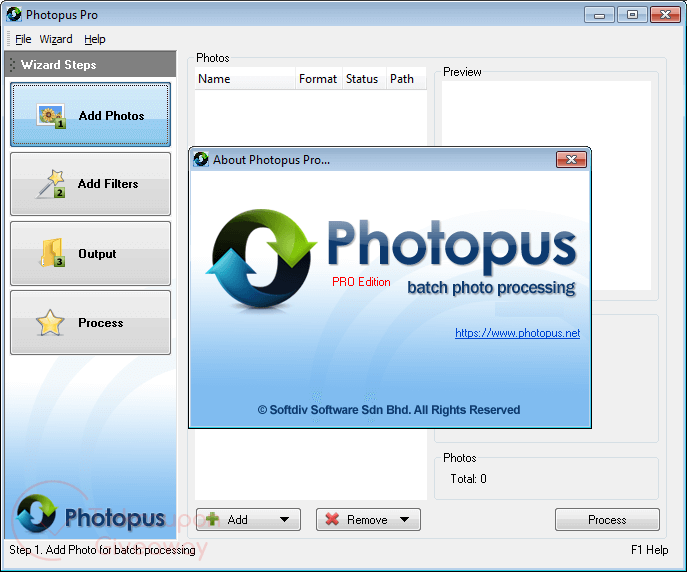The width and height of the screenshot is (687, 572).
Task: Click the Photopus Pro main window title icon
Action: [14, 14]
